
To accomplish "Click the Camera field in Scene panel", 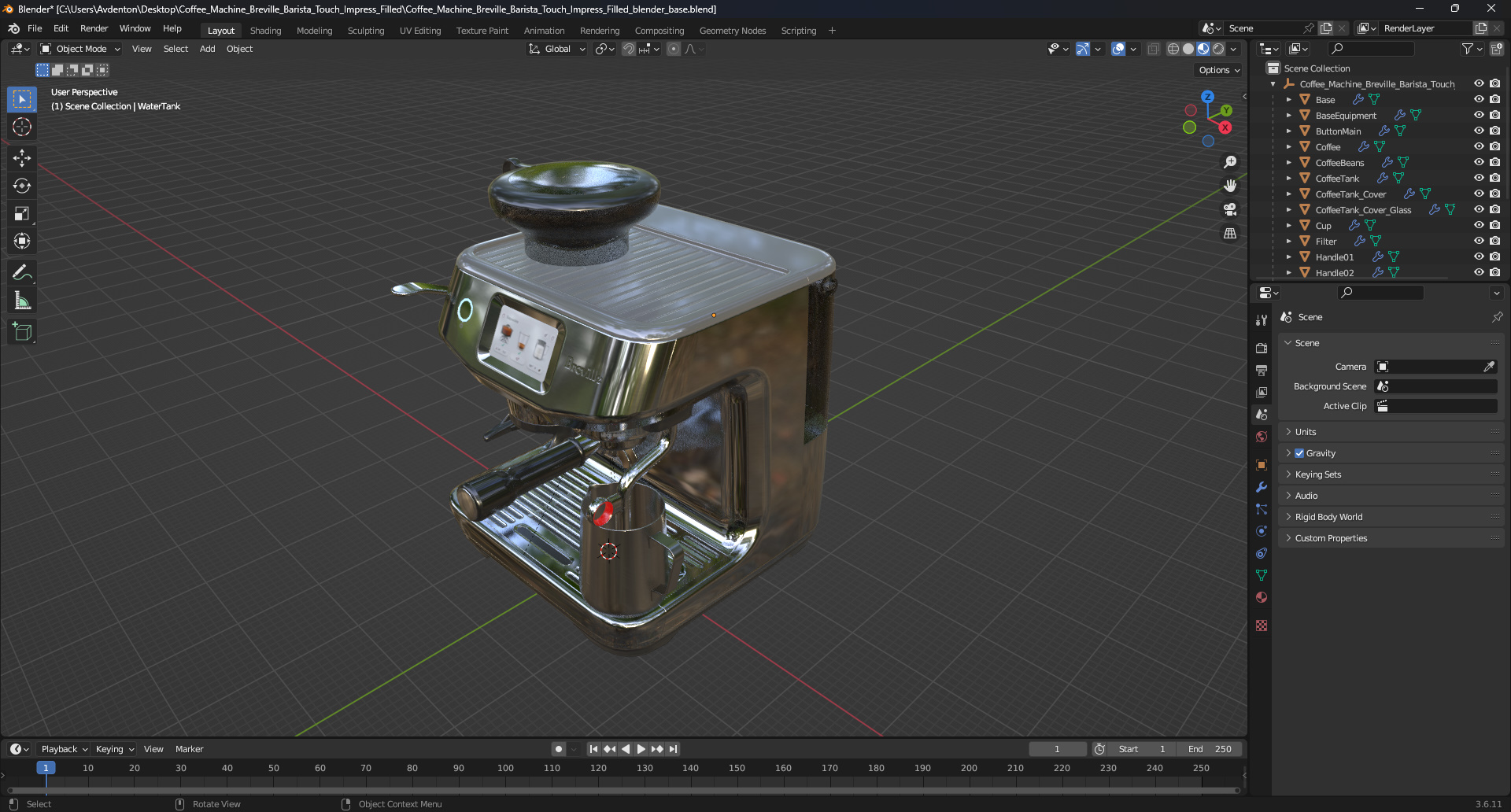I will 1435,367.
